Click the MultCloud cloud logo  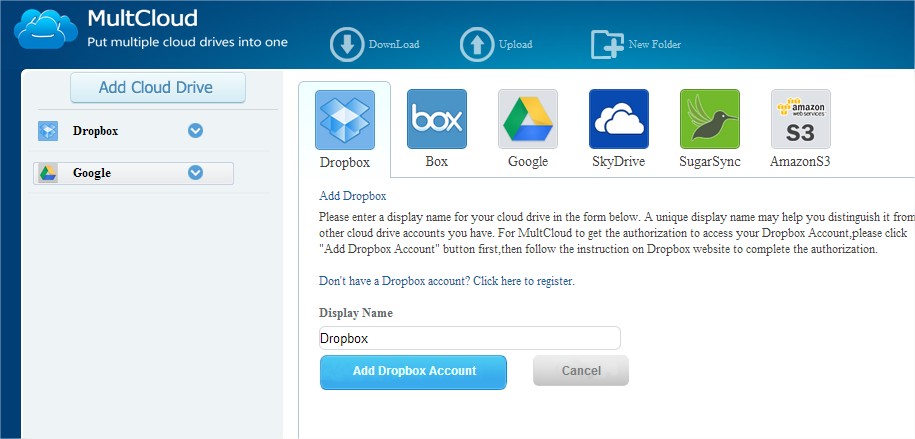46,29
